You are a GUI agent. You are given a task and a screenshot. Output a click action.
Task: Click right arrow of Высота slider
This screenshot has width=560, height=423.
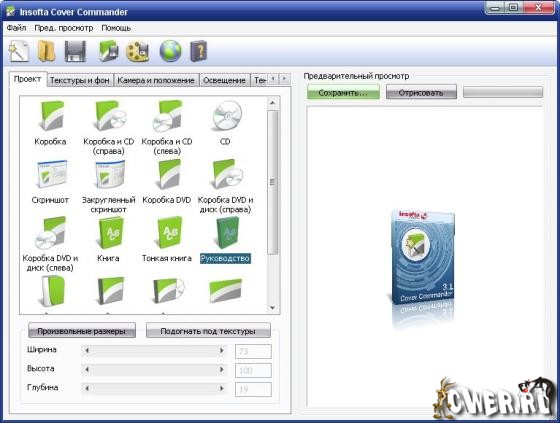click(x=221, y=370)
